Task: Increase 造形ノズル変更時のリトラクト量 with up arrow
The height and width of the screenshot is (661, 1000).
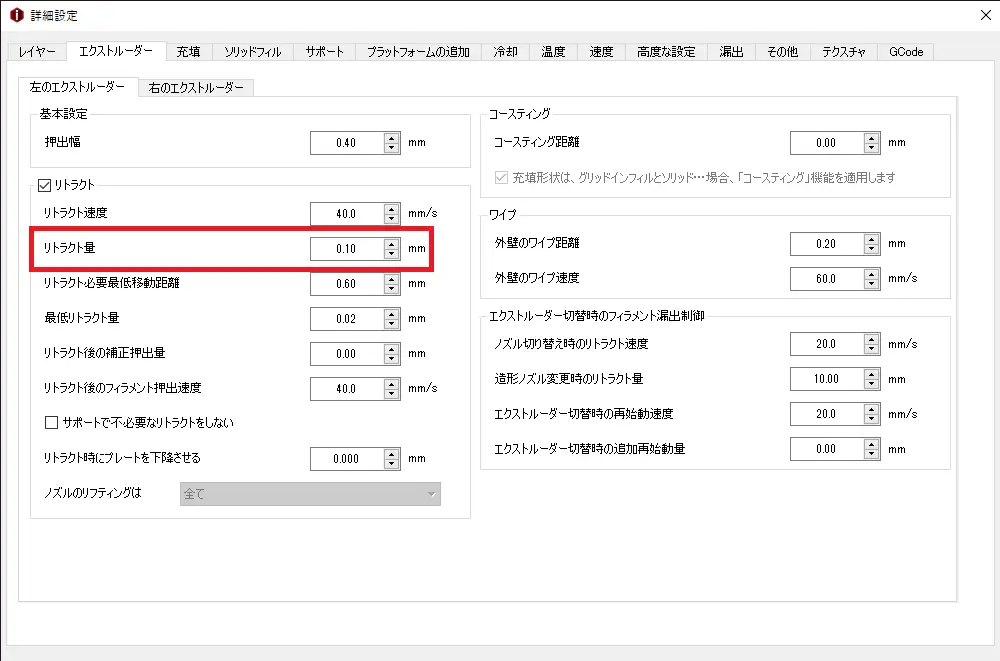Action: point(871,374)
